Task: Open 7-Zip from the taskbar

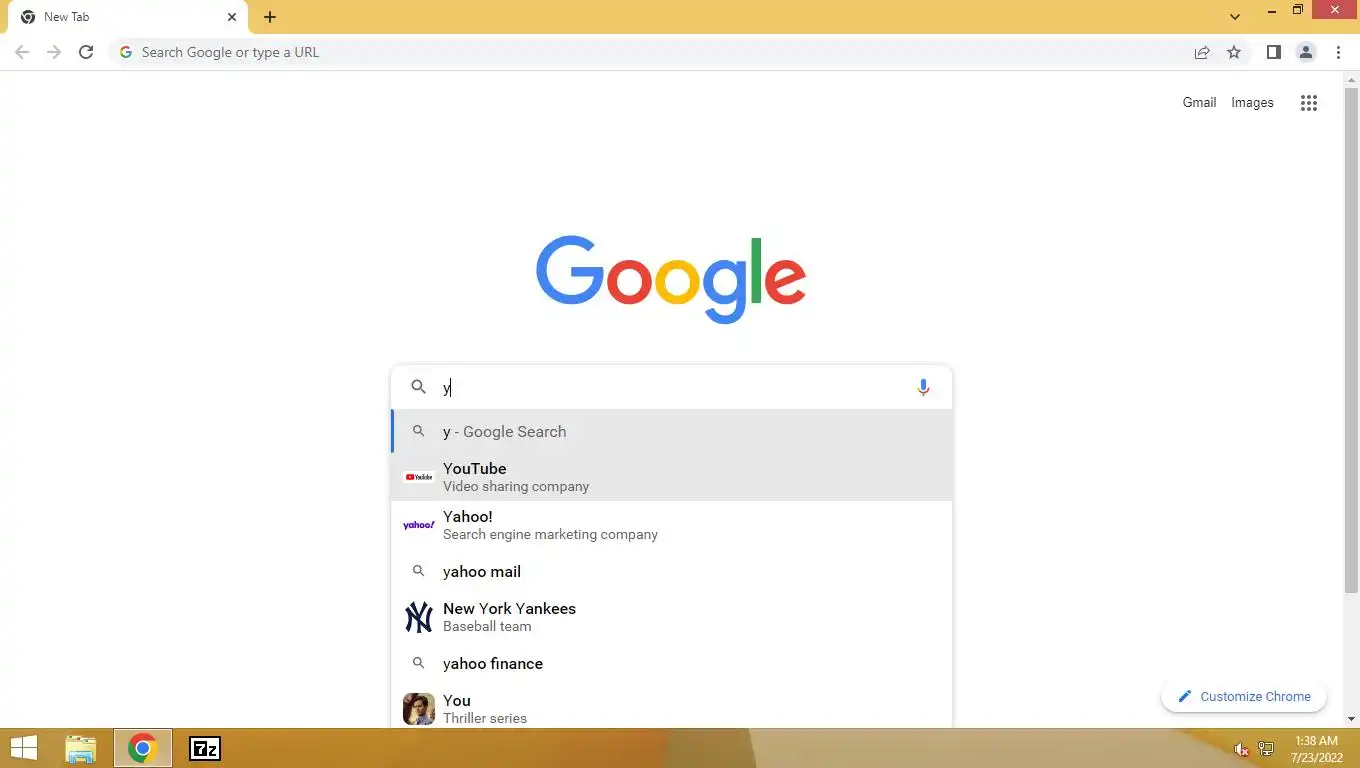Action: [205, 748]
